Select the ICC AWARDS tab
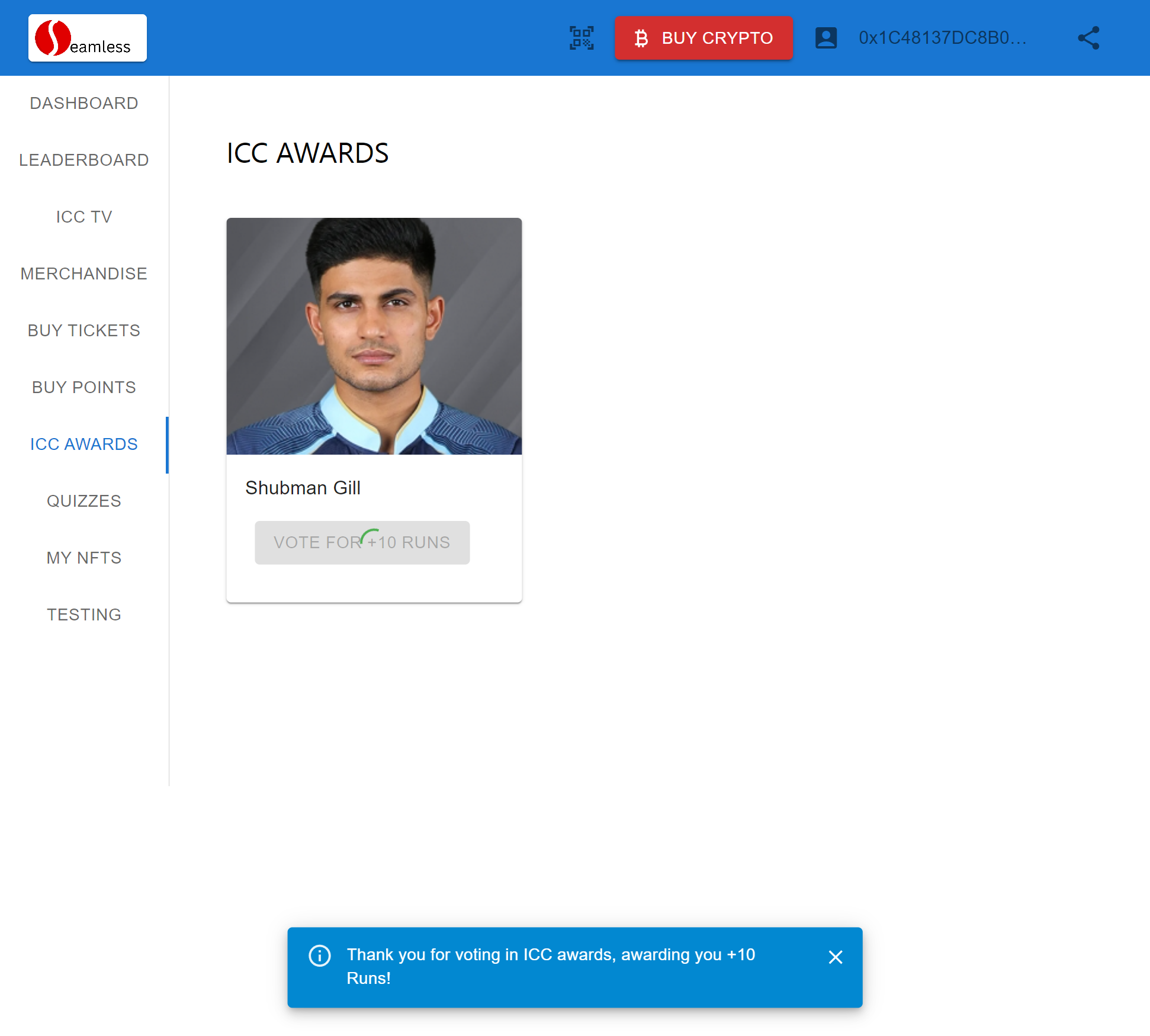 point(84,444)
